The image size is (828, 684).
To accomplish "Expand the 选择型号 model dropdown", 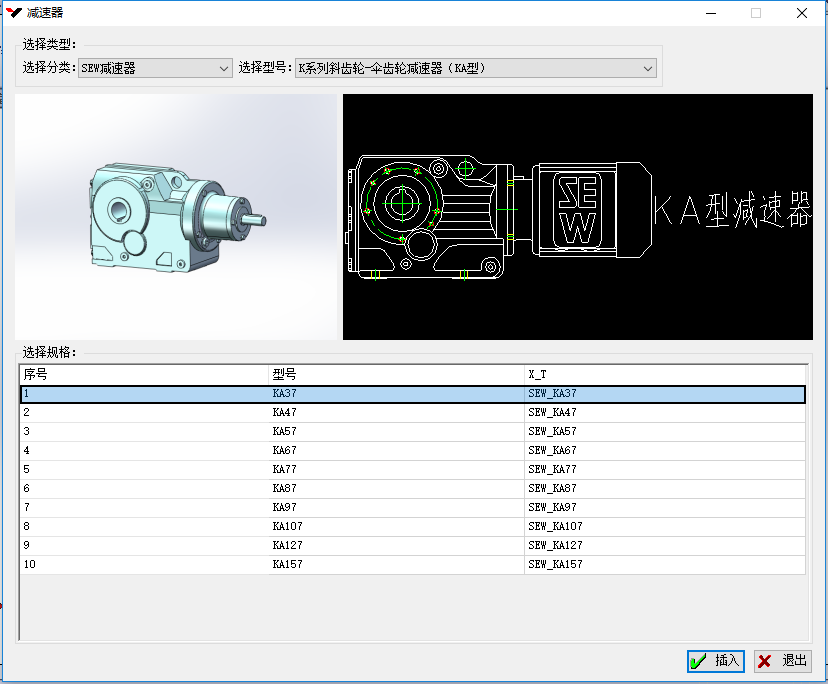I will tap(475, 68).
